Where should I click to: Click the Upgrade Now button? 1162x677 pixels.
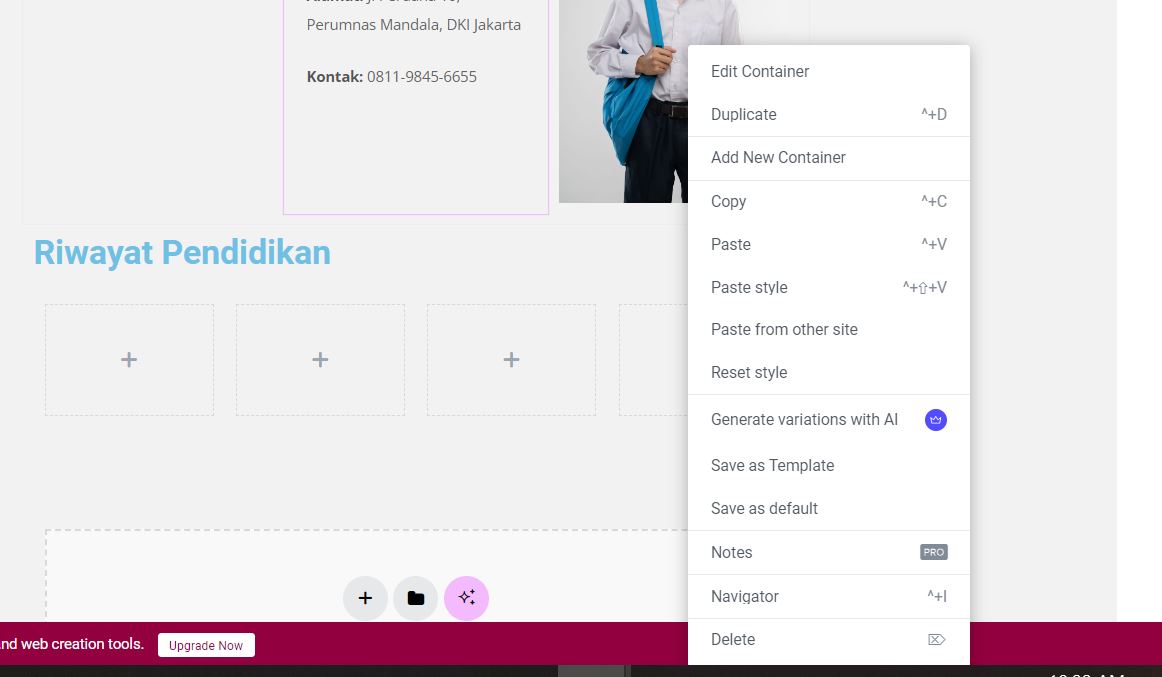click(x=205, y=645)
